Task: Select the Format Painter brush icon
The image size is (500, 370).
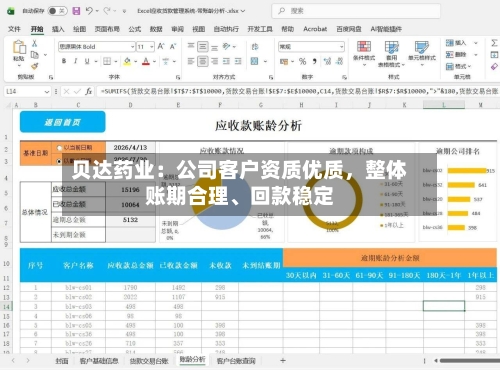Action: coord(35,66)
